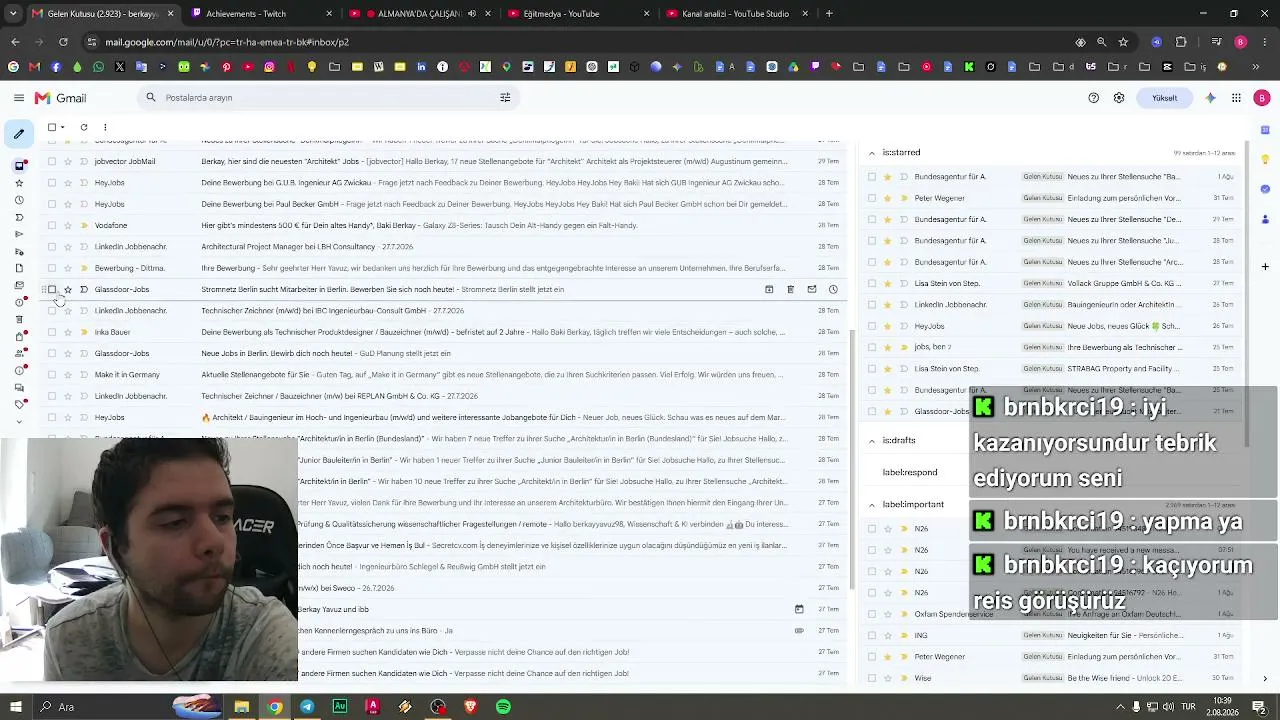
Task: Click the Postalarda arayın search field
Action: (x=330, y=98)
